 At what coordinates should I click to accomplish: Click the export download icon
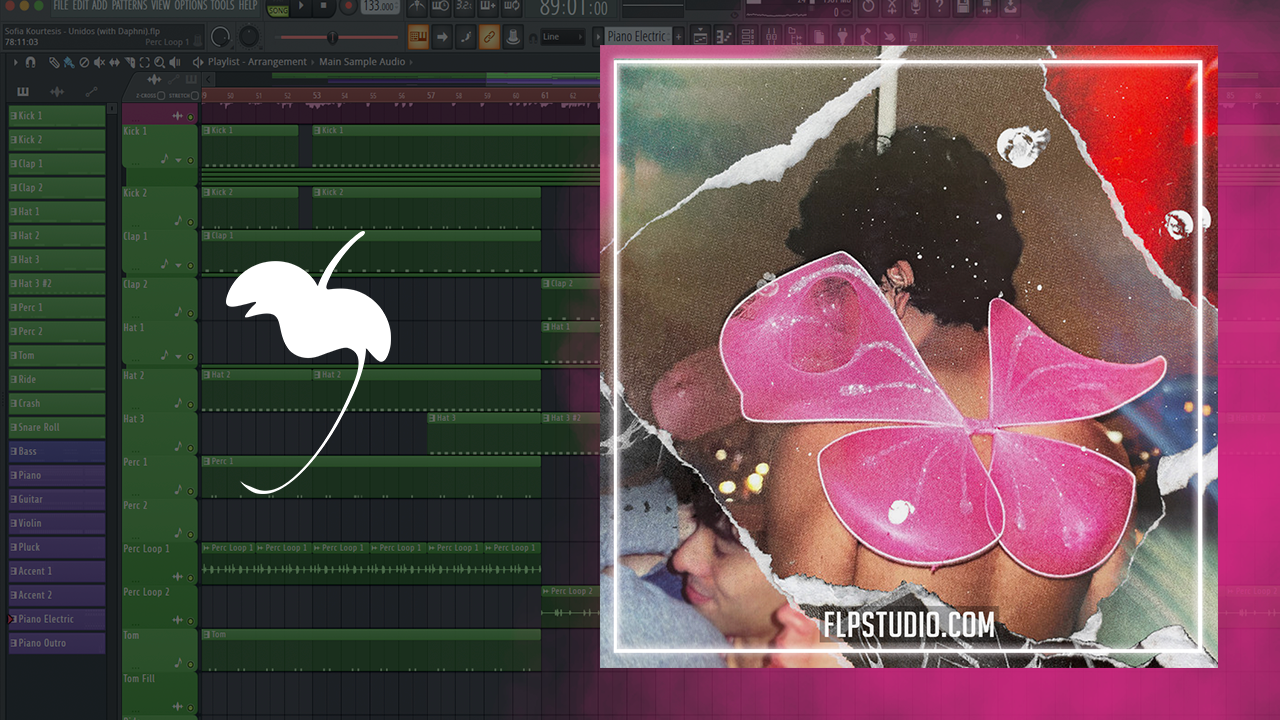coord(1010,7)
